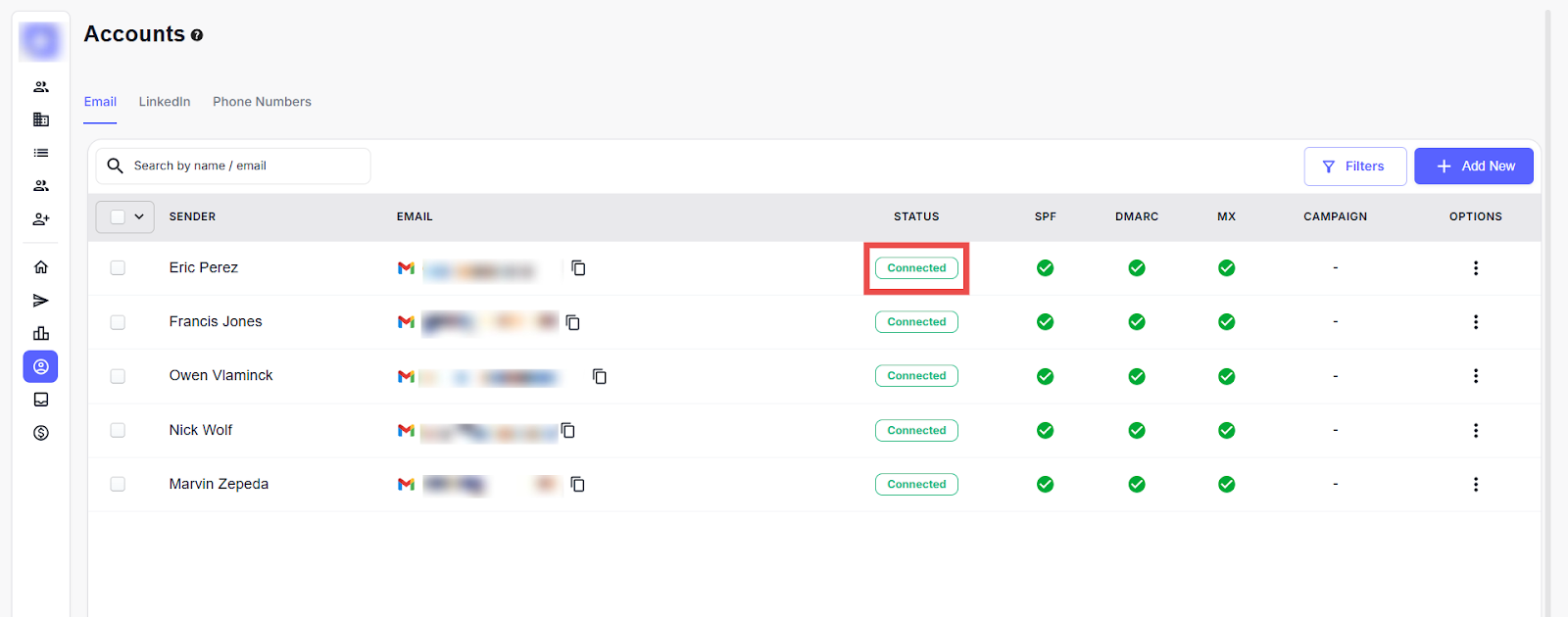
Task: Click the Add New button
Action: click(x=1473, y=166)
